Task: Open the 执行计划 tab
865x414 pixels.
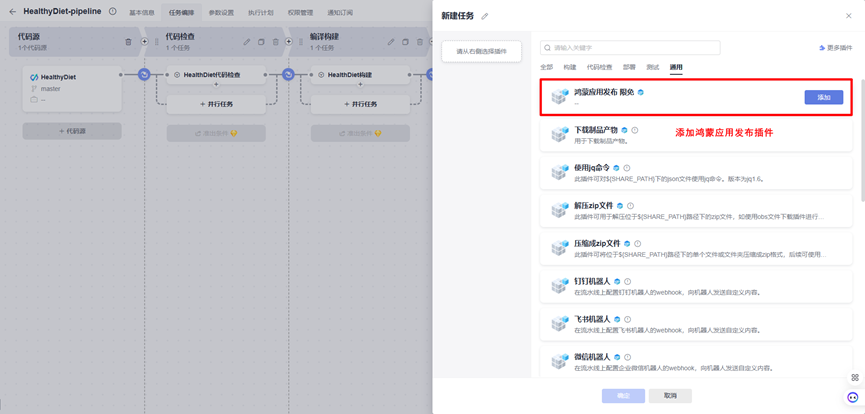Action: tap(260, 12)
